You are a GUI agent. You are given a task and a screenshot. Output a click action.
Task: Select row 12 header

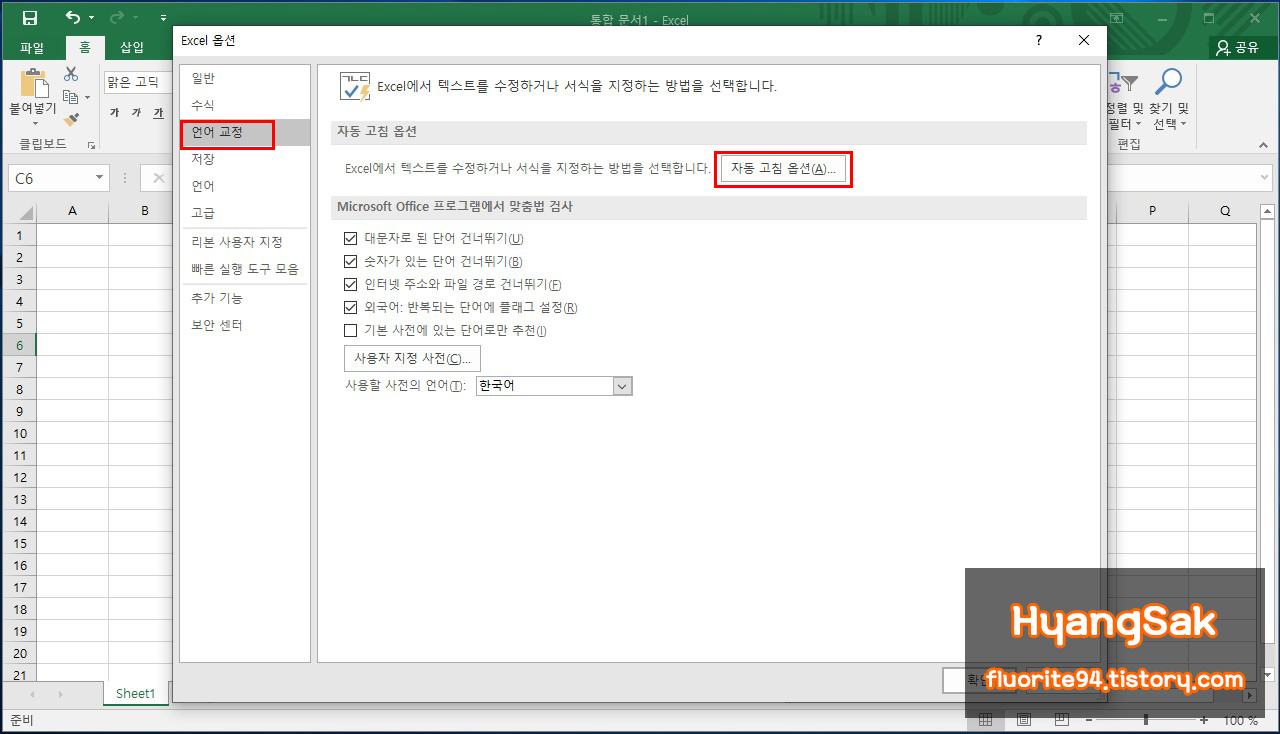click(x=19, y=477)
